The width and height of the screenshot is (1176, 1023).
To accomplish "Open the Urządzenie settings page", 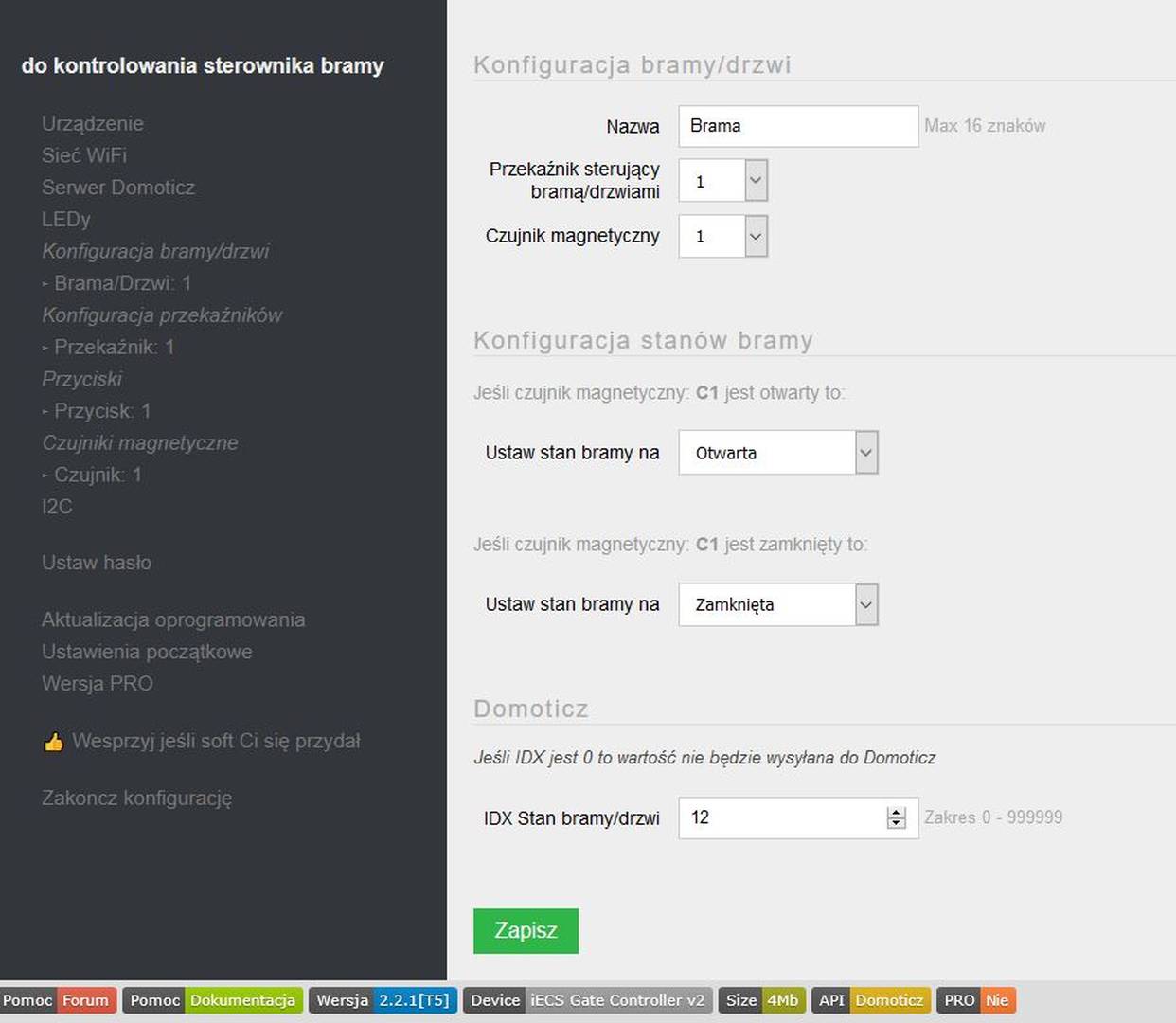I will click(x=93, y=123).
